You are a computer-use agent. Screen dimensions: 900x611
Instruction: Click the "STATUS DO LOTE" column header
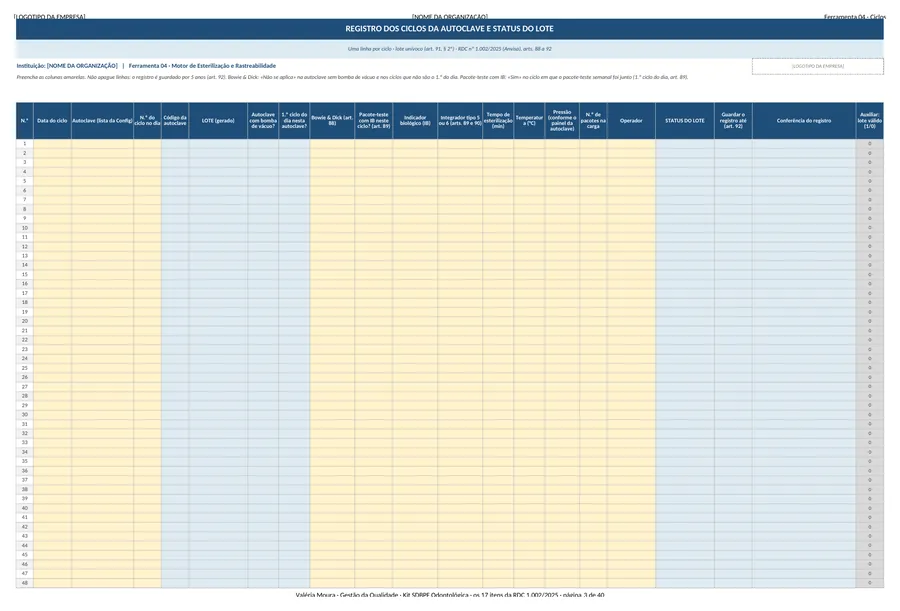click(685, 121)
